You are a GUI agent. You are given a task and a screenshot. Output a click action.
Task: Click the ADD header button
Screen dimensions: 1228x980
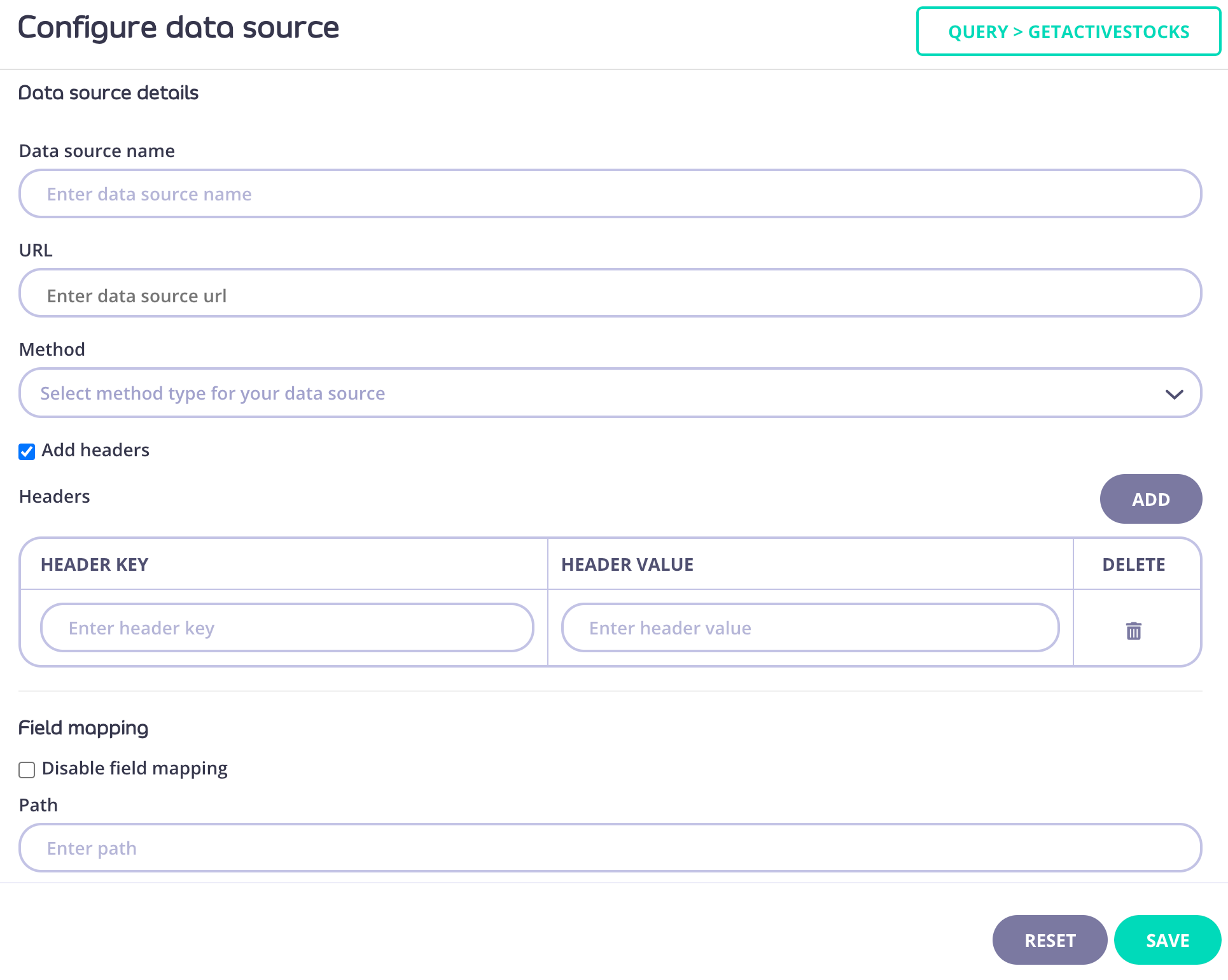[1150, 499]
